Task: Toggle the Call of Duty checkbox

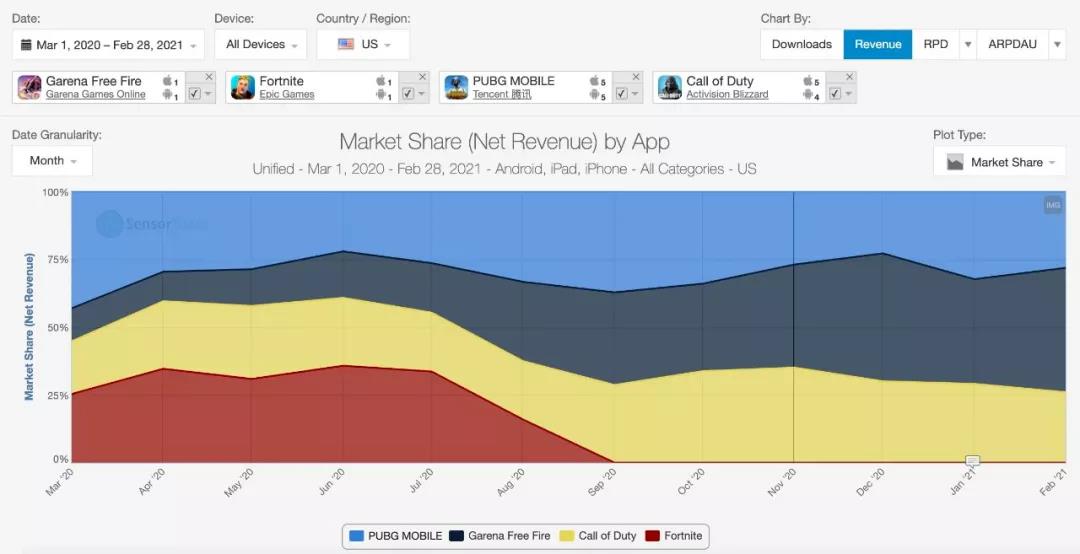Action: tap(835, 94)
